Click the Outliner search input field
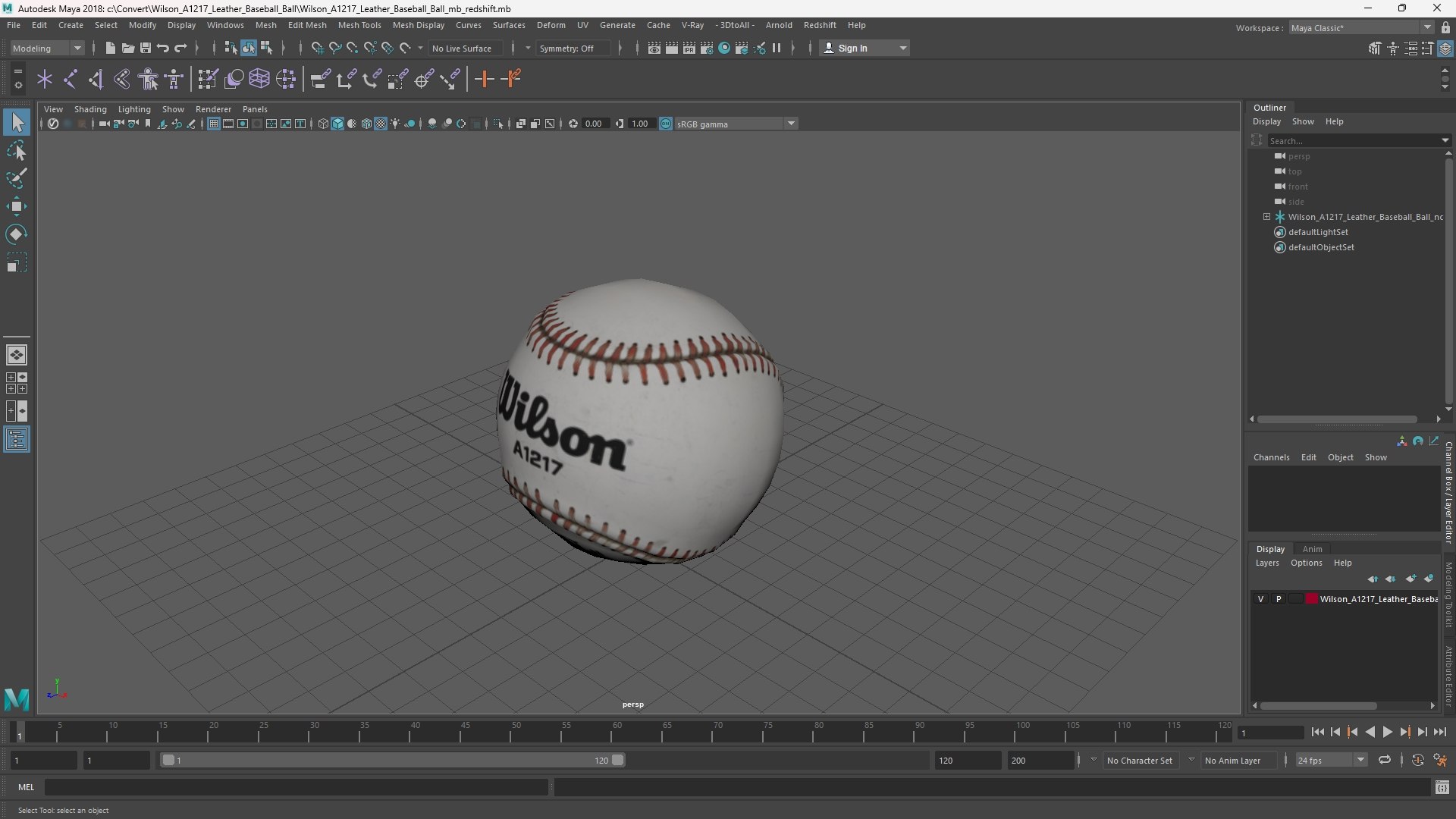1456x819 pixels. point(1354,140)
